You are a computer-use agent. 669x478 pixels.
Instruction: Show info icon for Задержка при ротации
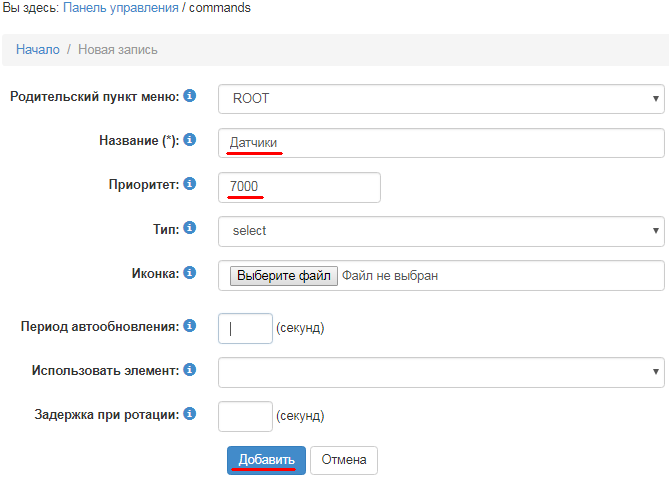pyautogui.click(x=190, y=414)
